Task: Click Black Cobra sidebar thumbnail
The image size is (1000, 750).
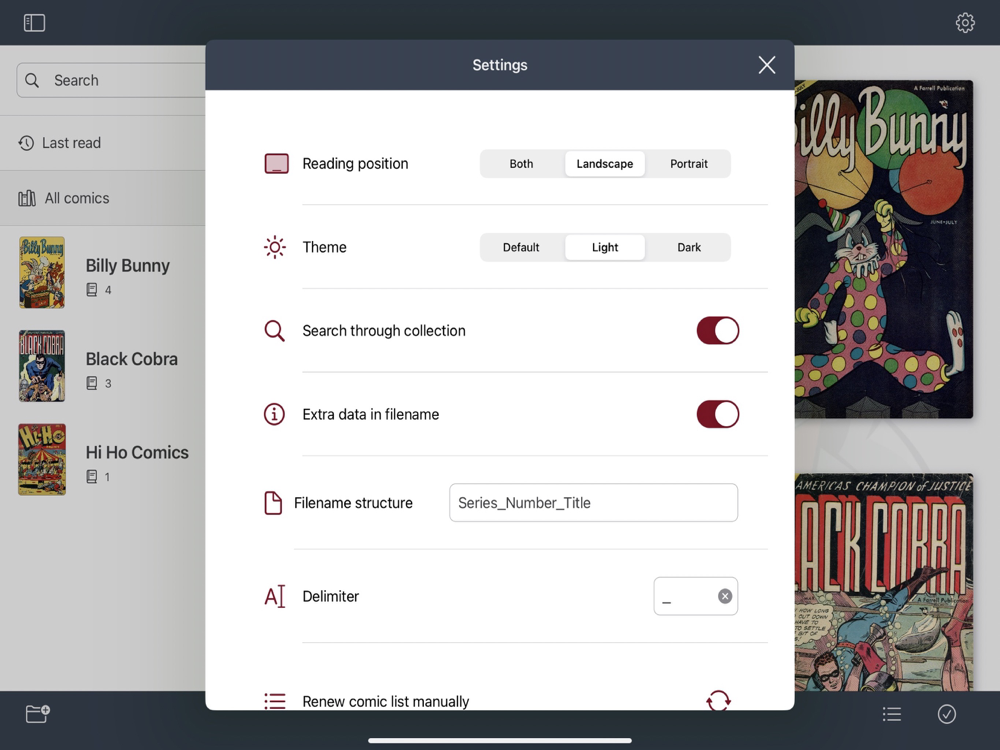Action: coord(42,366)
